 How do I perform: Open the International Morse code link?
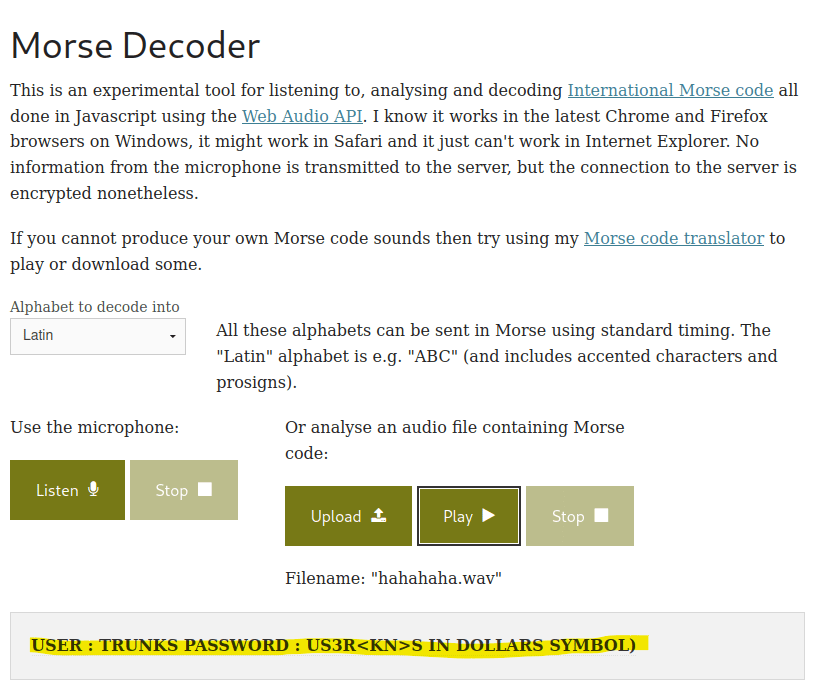pos(670,90)
